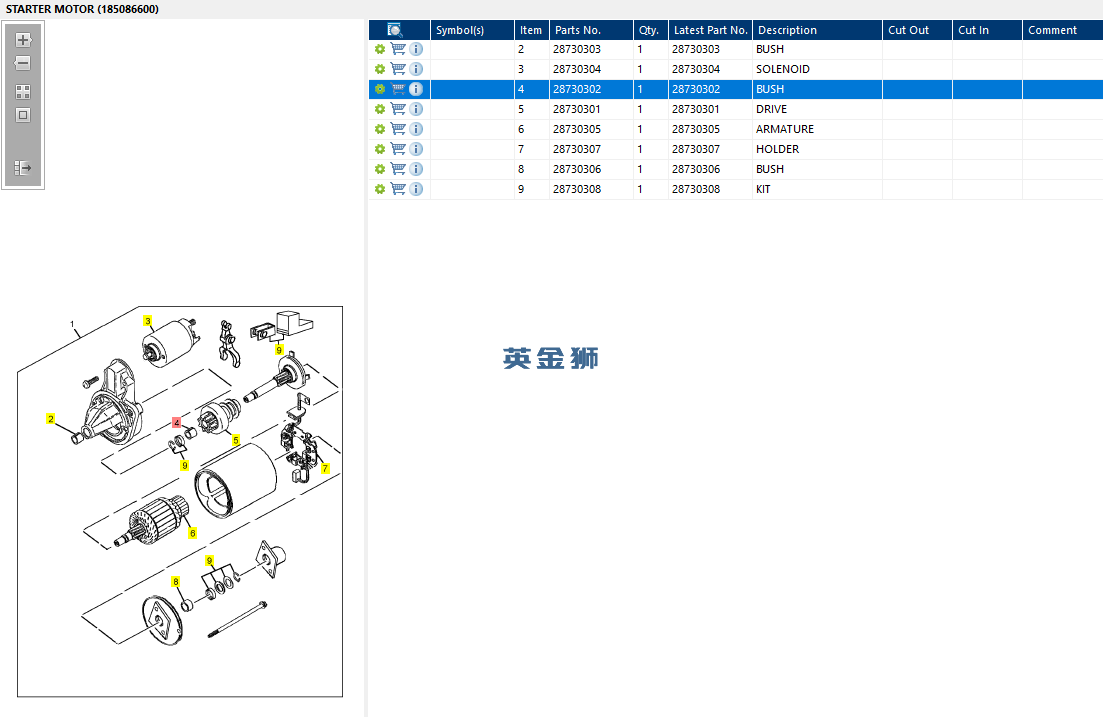Show info for part 28730303
Screen dimensions: 1103x717
point(416,49)
